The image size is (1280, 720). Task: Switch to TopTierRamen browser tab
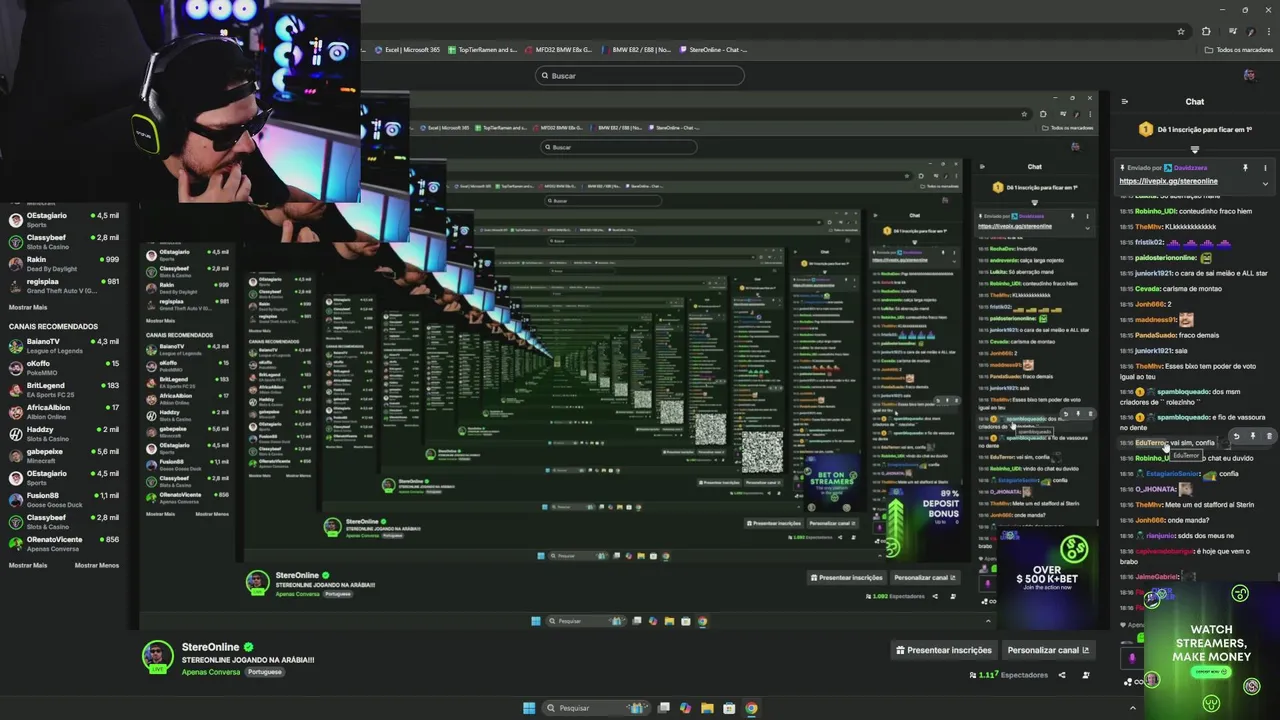click(483, 49)
